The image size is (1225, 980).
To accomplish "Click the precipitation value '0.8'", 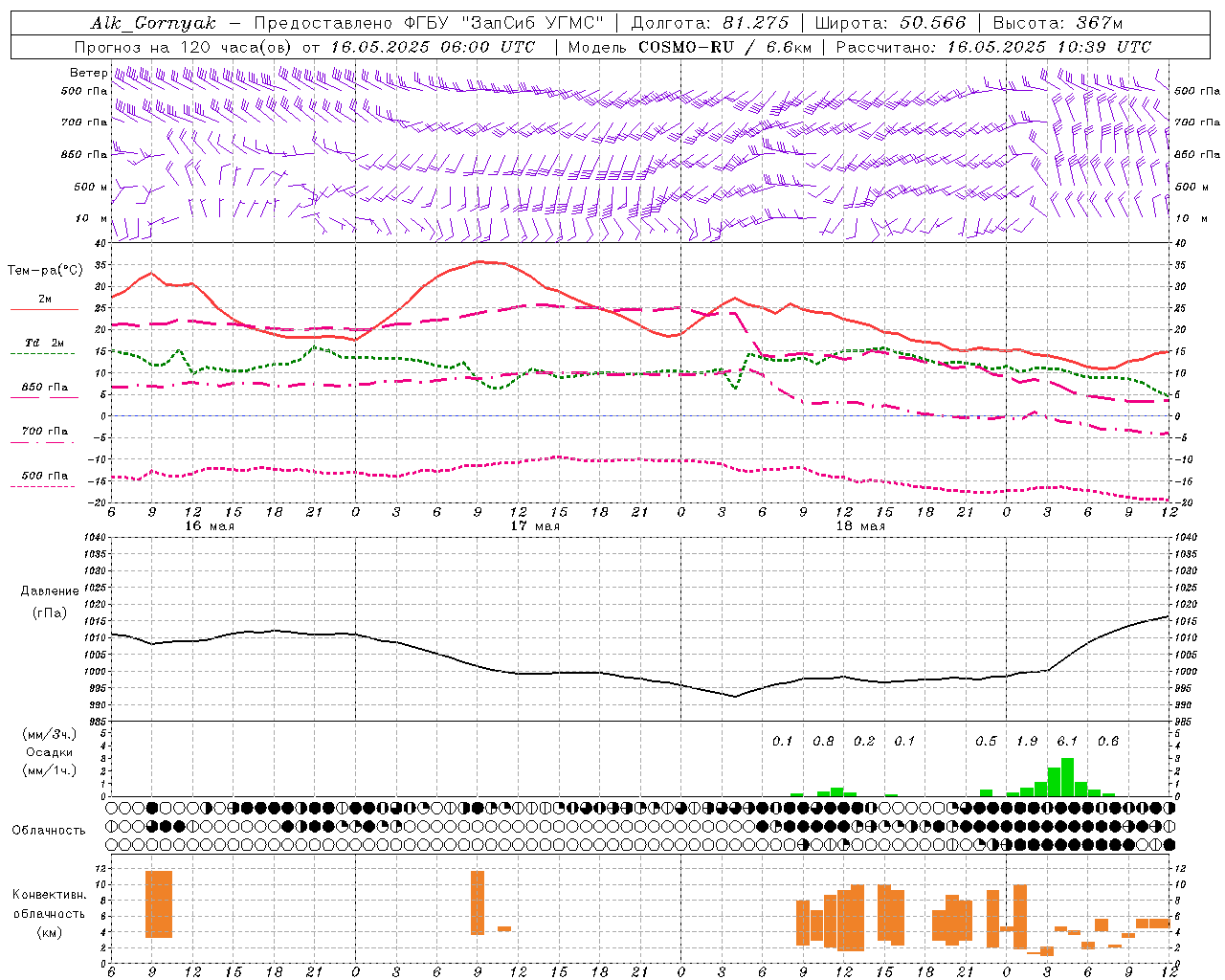I will click(x=823, y=741).
